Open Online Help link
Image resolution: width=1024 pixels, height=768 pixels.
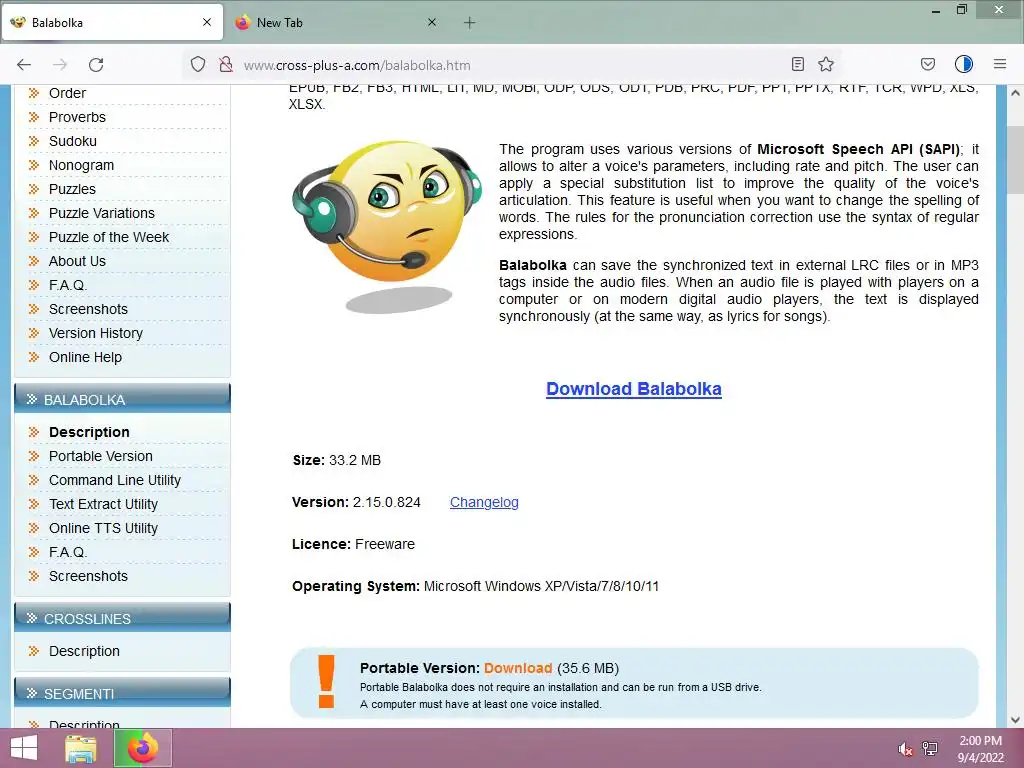85,357
